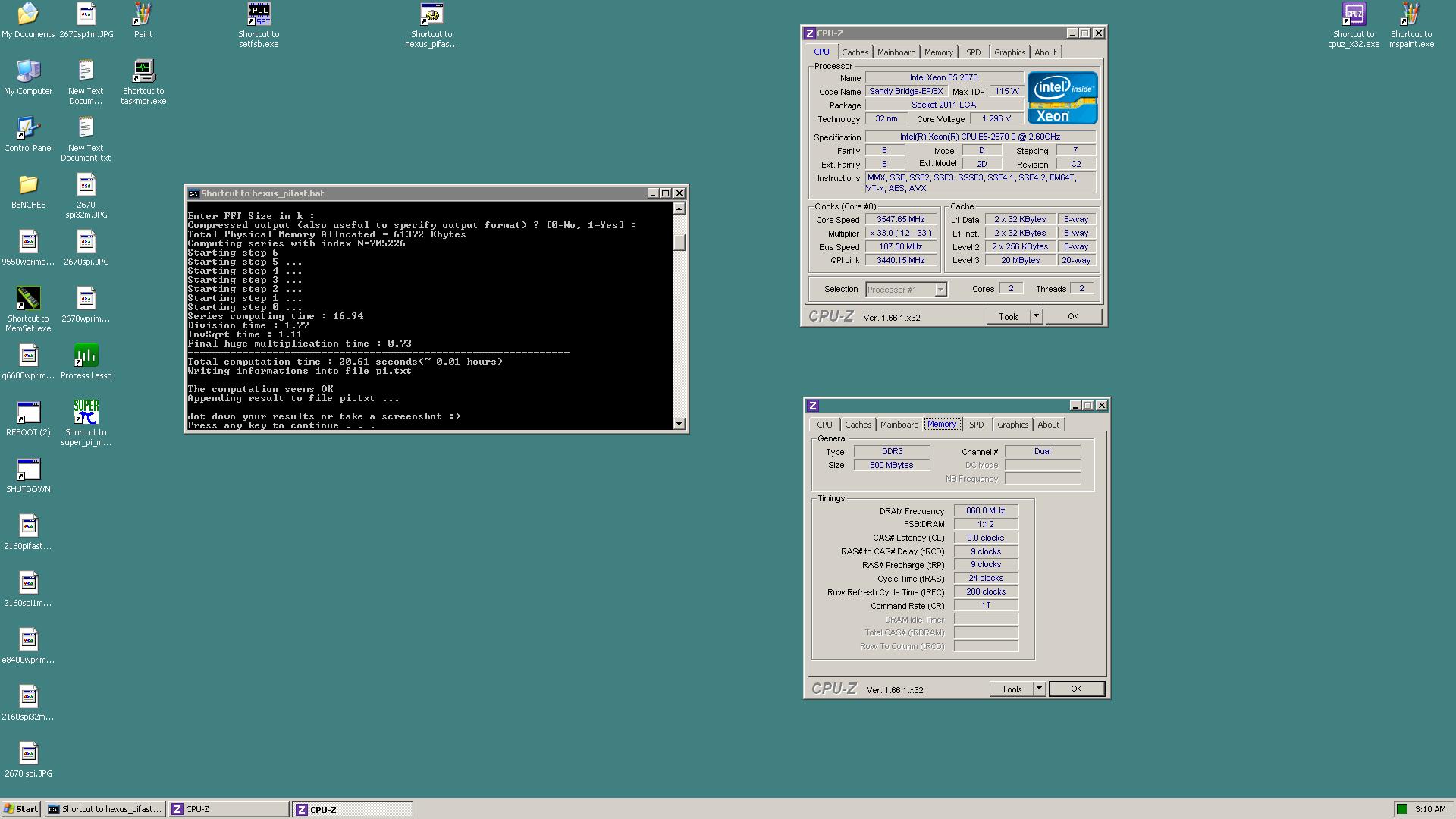Viewport: 1456px width, 819px height.
Task: Click Tools button in upper CPU-Z
Action: [1008, 316]
